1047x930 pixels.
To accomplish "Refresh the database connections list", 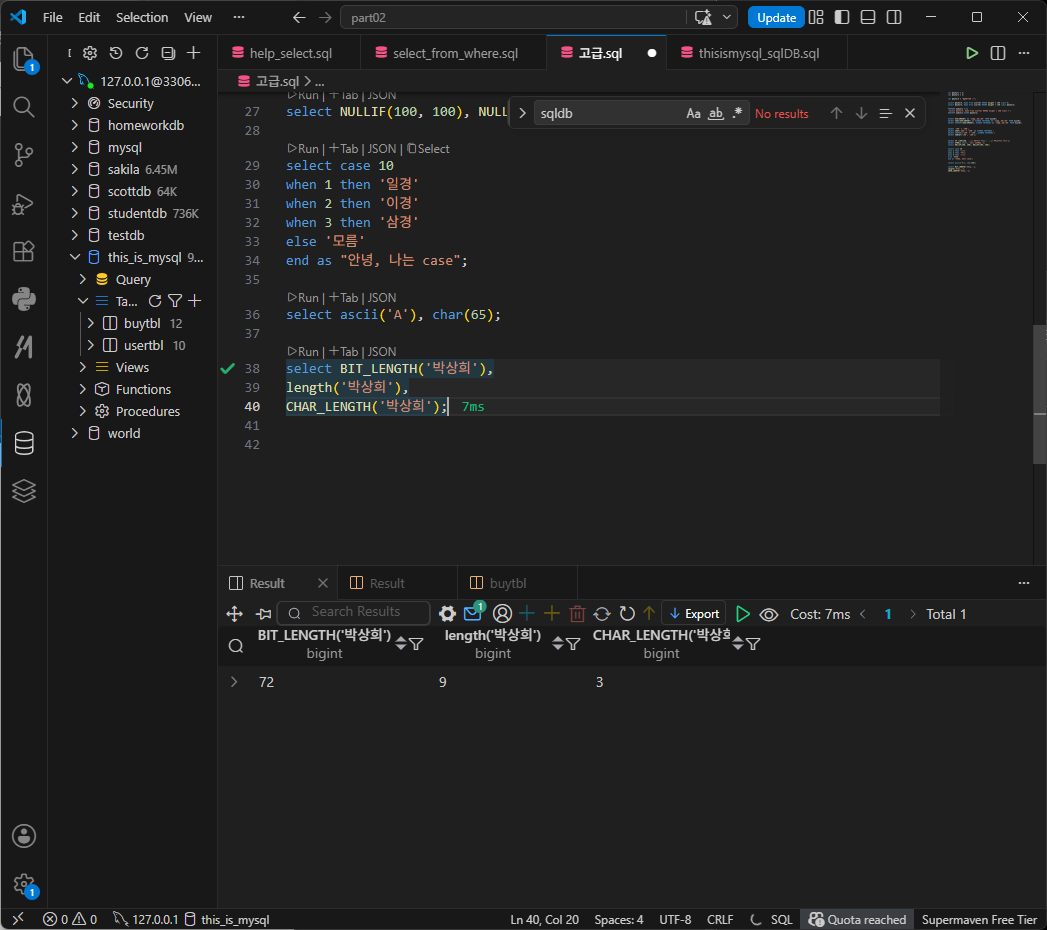I will pyautogui.click(x=142, y=53).
